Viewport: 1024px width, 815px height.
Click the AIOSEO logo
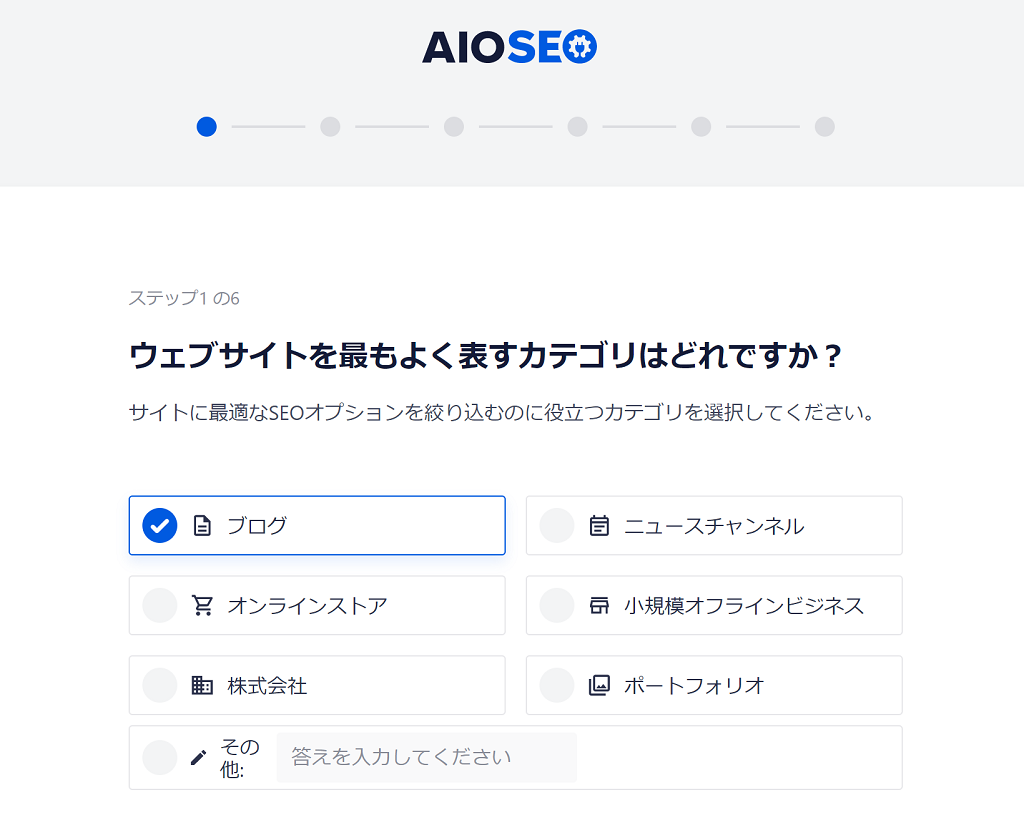(509, 47)
